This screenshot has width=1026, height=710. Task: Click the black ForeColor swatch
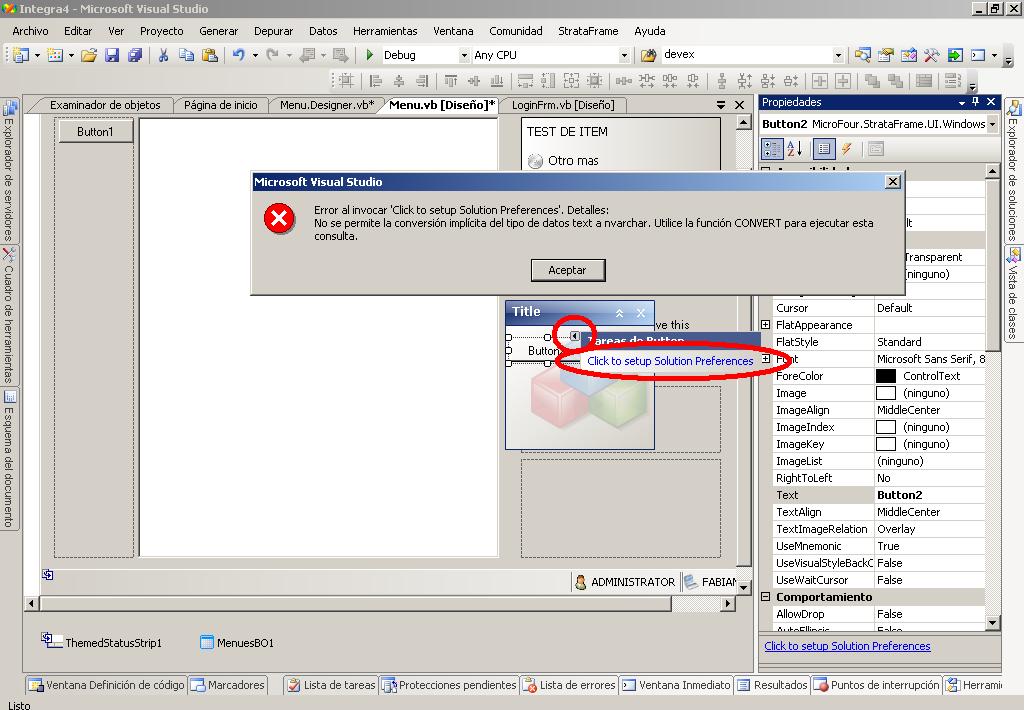[x=886, y=376]
